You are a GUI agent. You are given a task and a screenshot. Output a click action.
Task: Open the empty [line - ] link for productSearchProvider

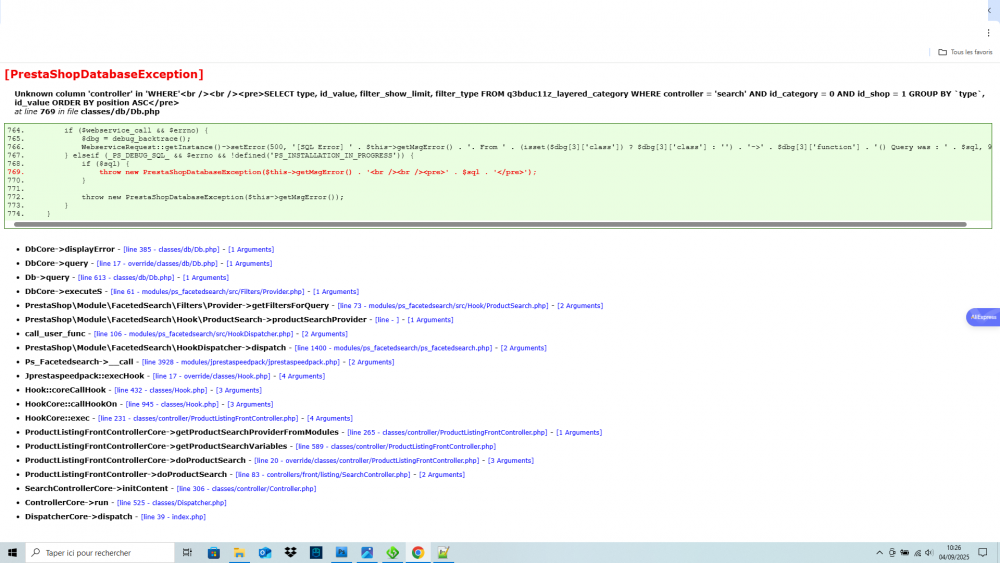tap(387, 319)
